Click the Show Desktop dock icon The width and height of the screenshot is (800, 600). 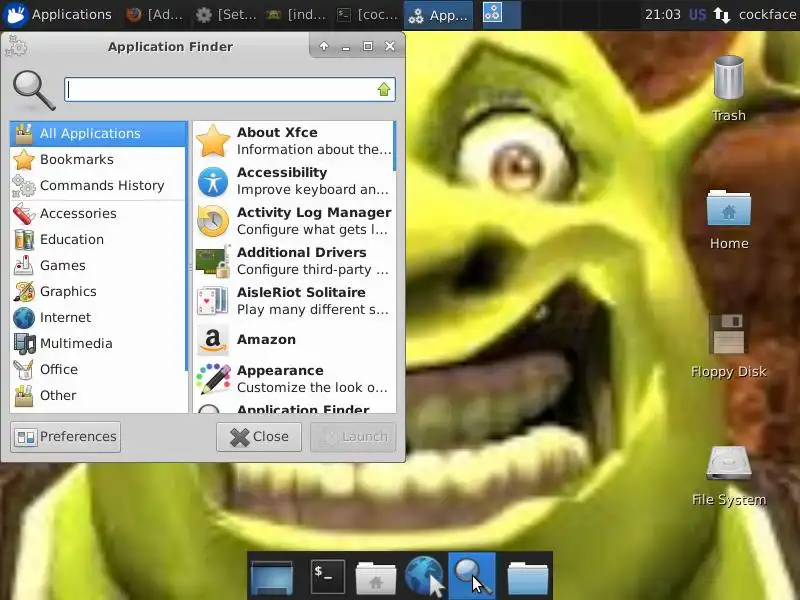tap(271, 577)
